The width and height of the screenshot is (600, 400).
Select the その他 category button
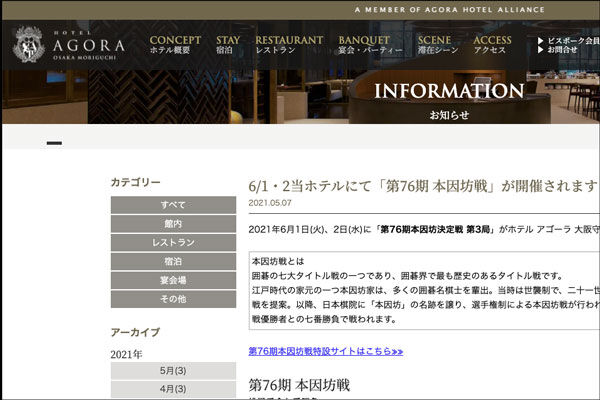point(173,299)
